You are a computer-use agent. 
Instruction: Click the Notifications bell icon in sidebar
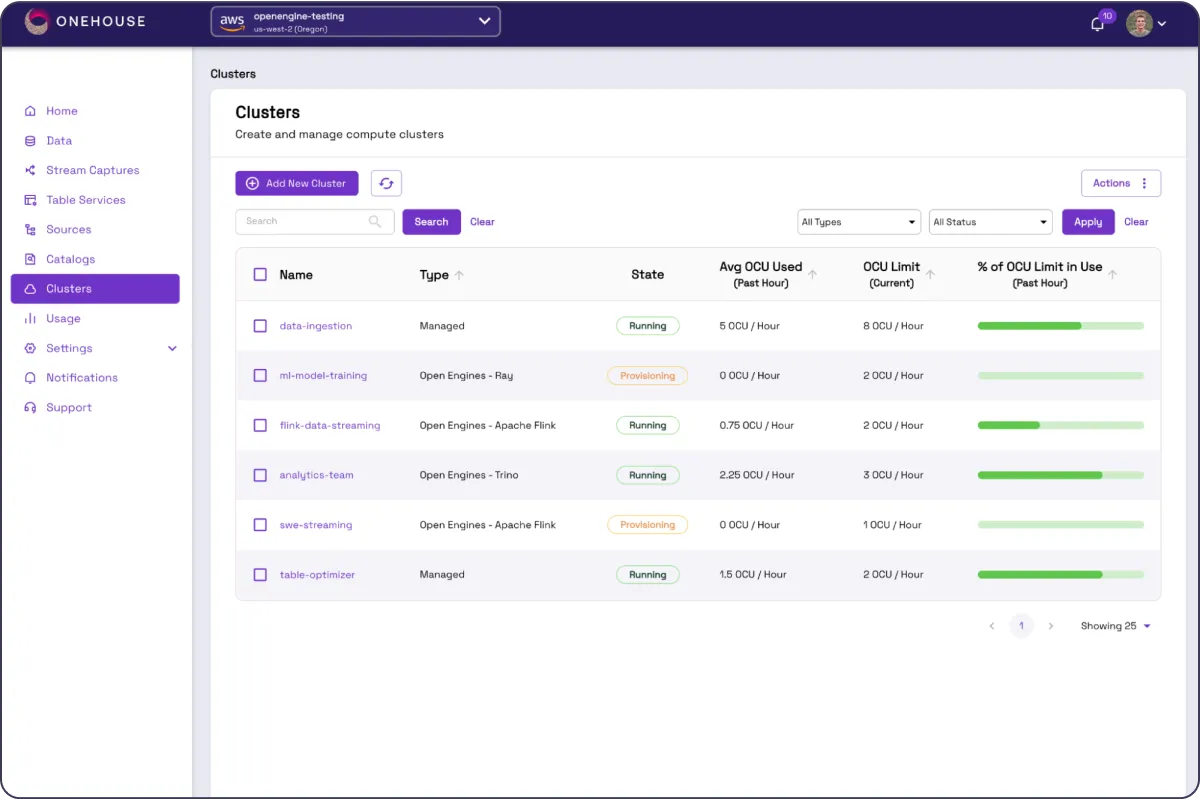click(30, 378)
